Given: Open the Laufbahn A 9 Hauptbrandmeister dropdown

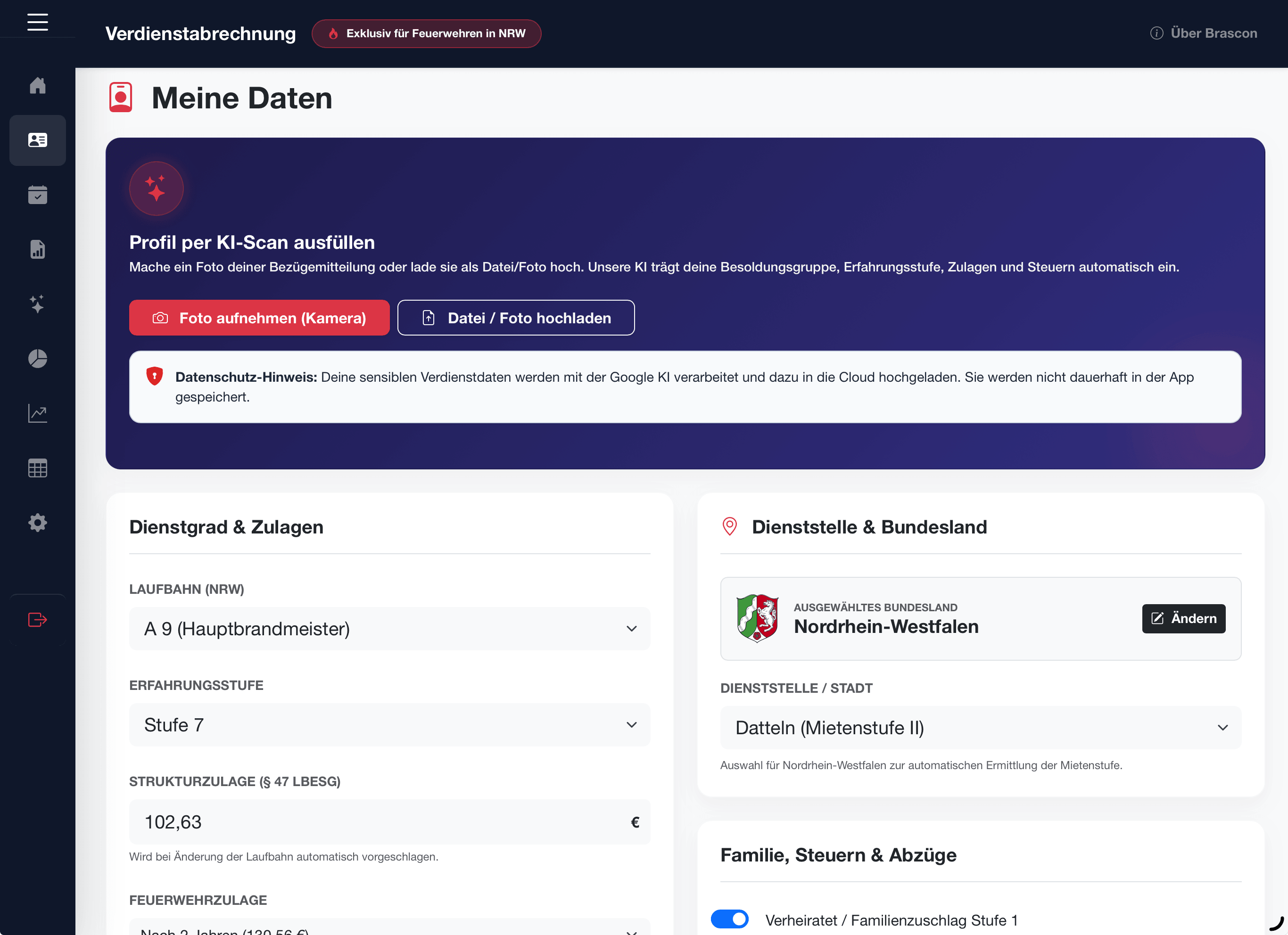Looking at the screenshot, I should coord(389,629).
